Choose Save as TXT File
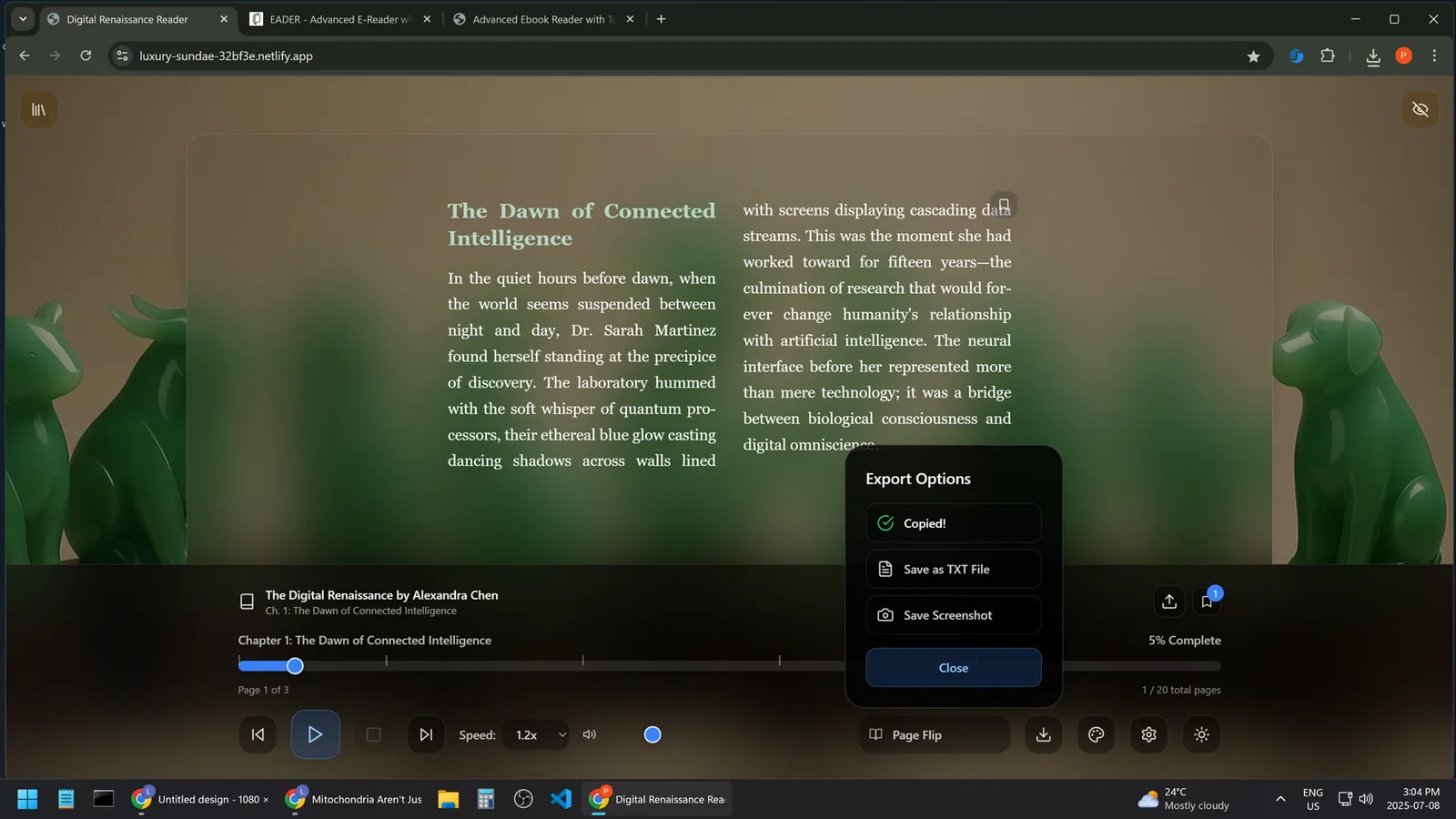 [954, 570]
